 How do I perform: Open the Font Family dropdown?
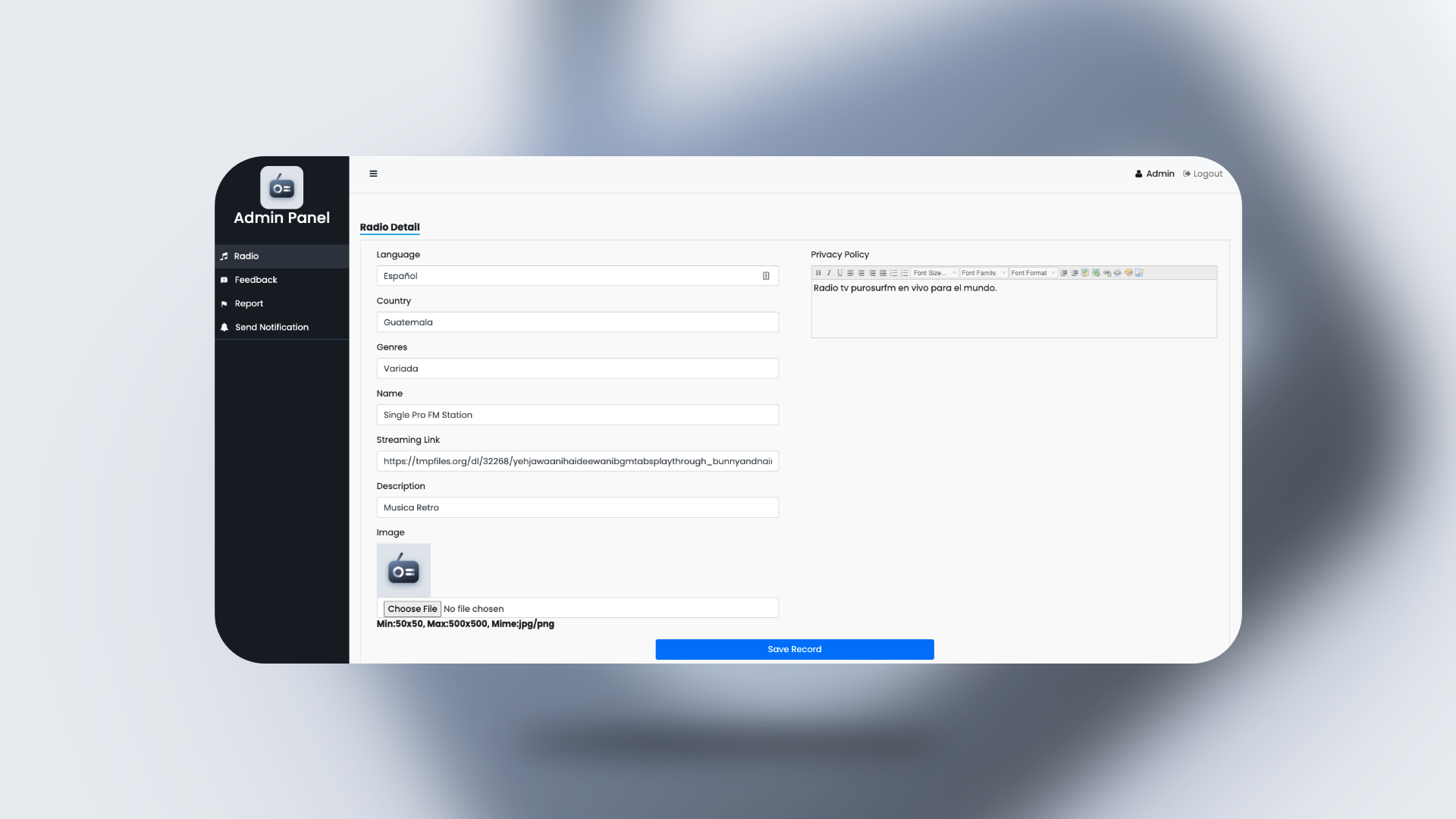coord(984,273)
